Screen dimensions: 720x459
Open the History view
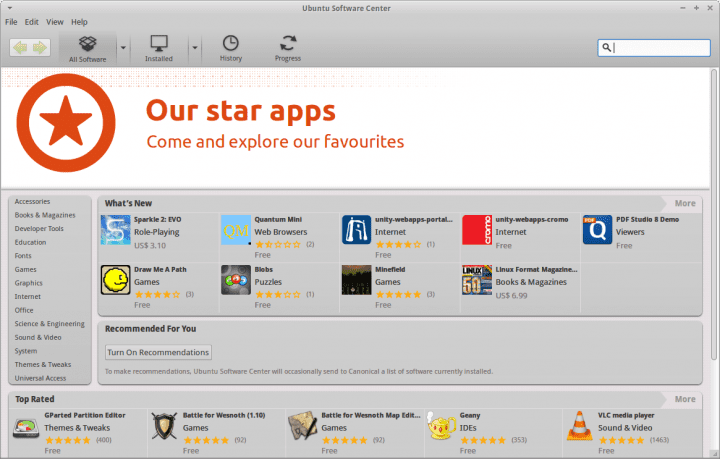point(231,49)
